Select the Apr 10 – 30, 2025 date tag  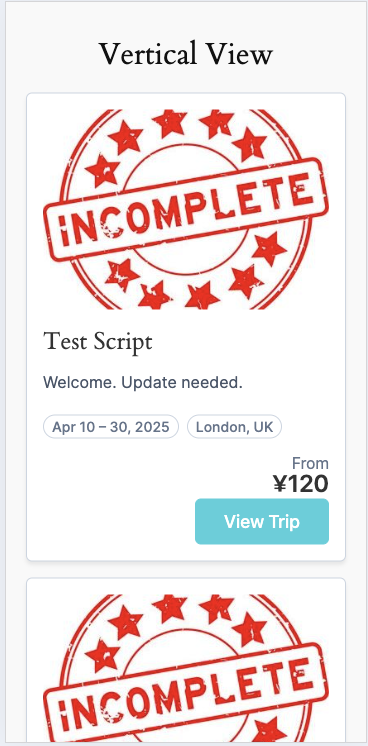point(111,427)
